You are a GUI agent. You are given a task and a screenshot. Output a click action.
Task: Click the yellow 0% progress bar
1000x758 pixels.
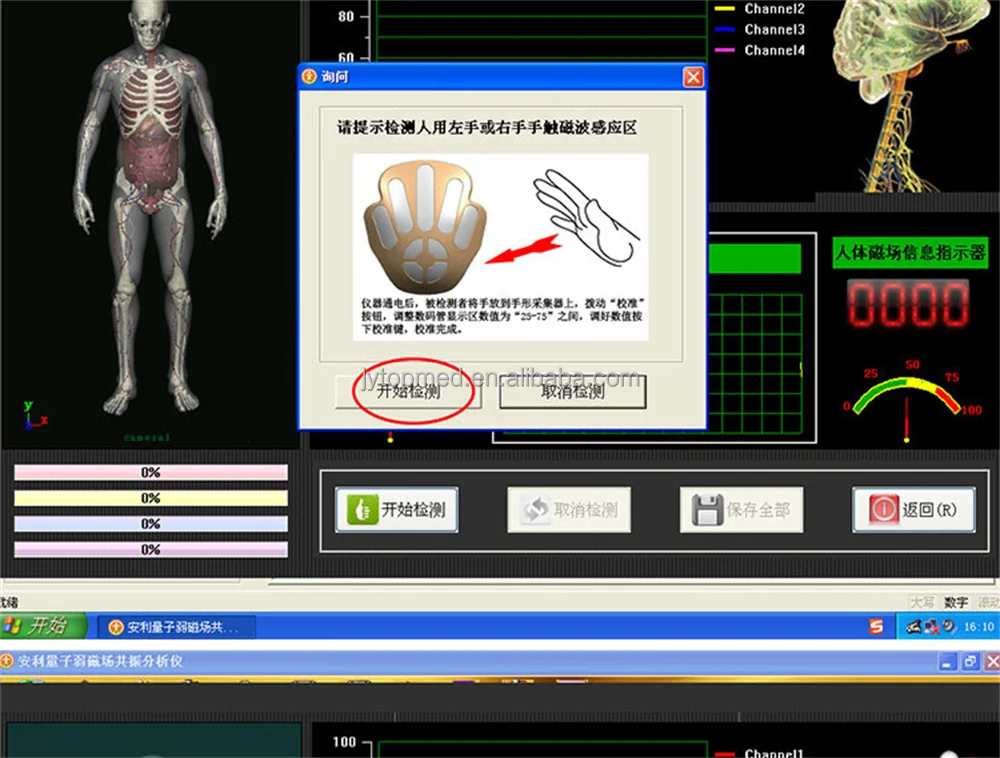[151, 498]
